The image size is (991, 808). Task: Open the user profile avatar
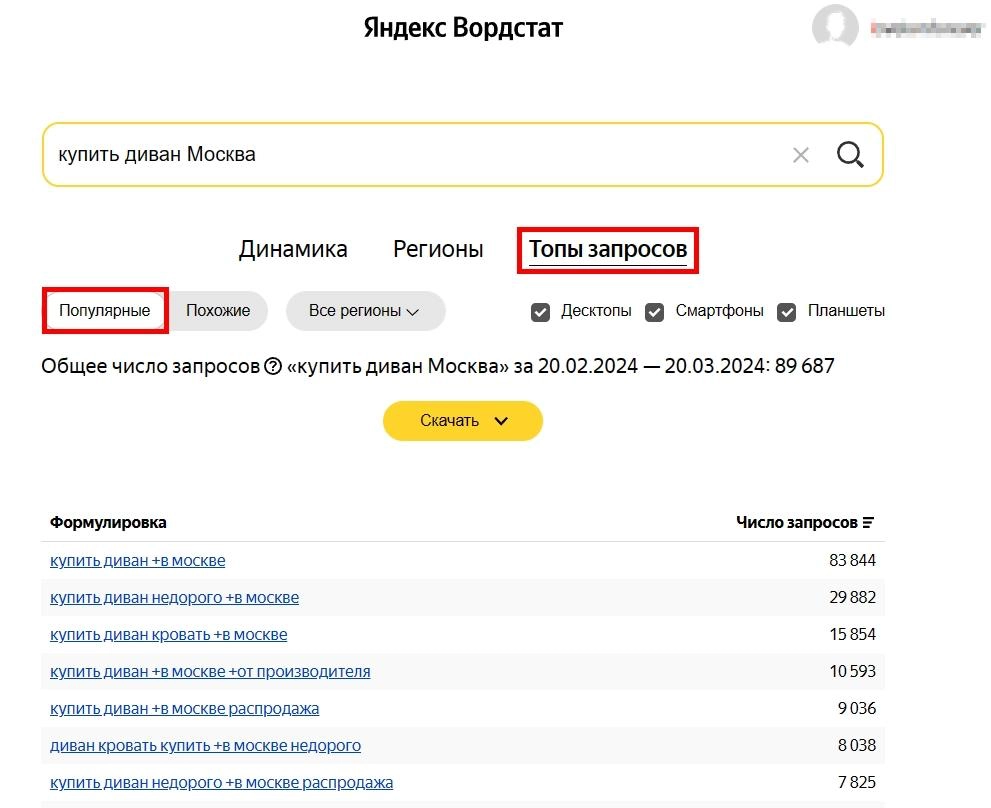pyautogui.click(x=835, y=27)
